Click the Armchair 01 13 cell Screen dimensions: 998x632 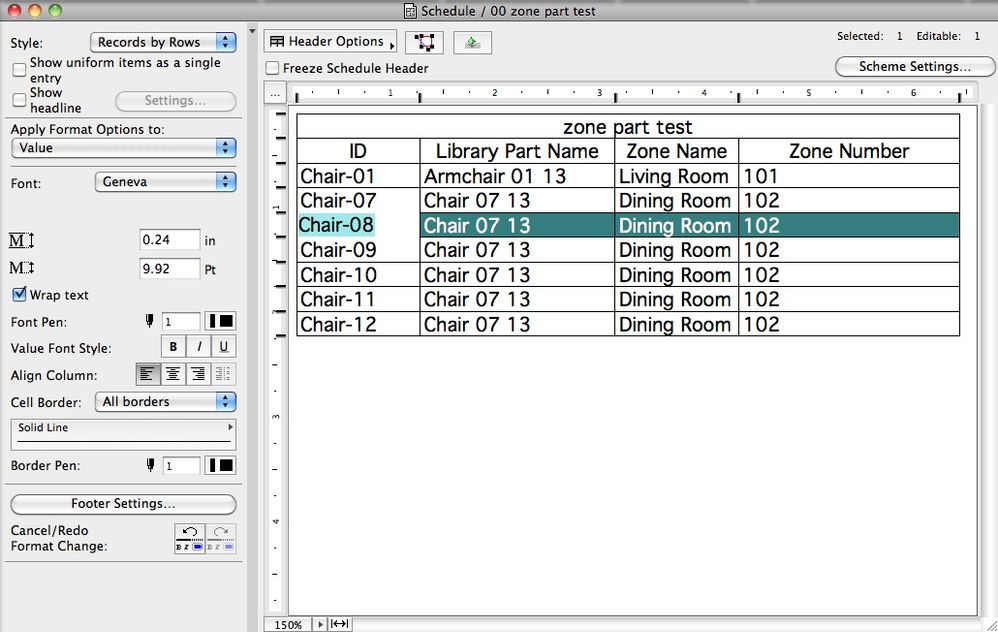point(517,176)
